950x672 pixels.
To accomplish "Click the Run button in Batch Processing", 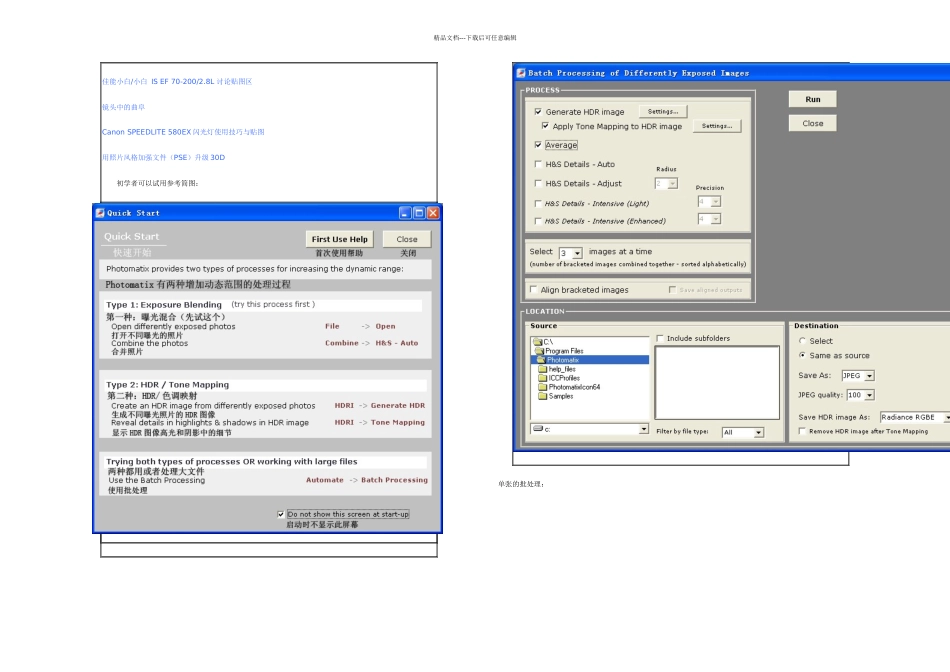I will (x=812, y=99).
